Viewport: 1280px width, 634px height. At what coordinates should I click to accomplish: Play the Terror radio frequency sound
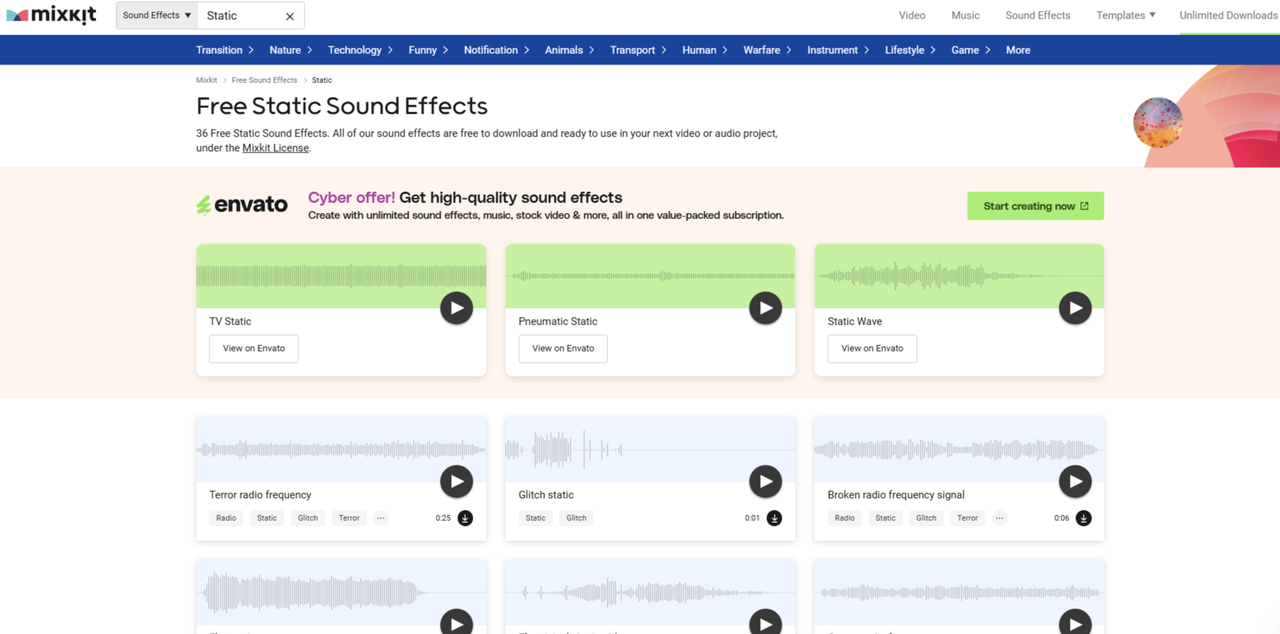(456, 482)
